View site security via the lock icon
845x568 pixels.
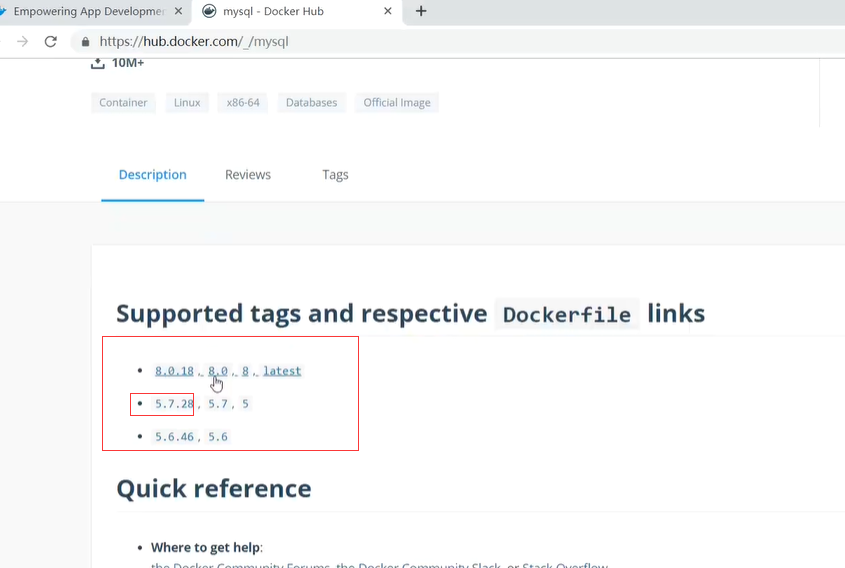[85, 41]
